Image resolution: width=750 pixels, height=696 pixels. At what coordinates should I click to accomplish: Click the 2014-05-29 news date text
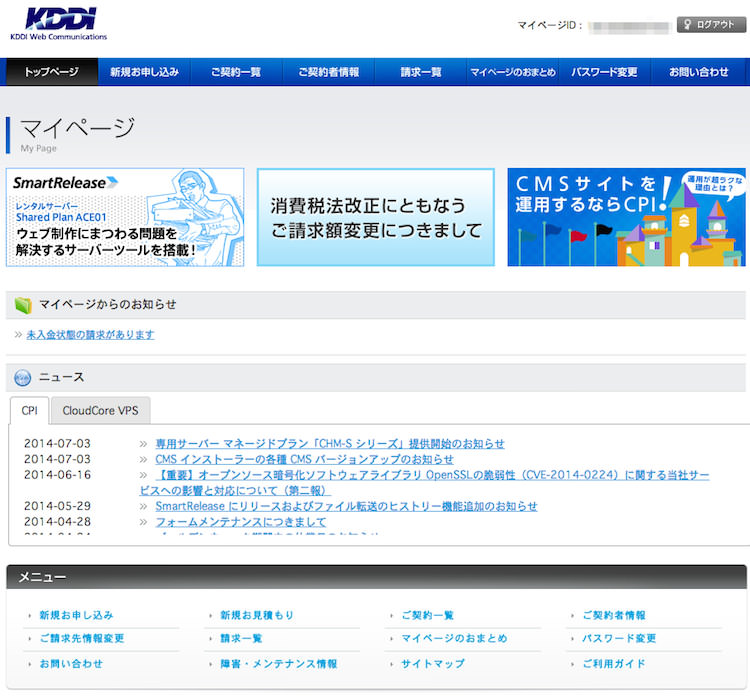(x=57, y=506)
